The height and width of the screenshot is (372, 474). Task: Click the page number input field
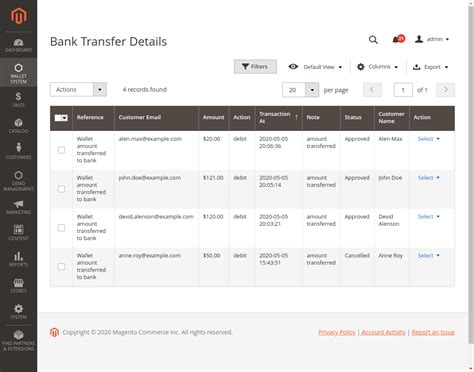pyautogui.click(x=403, y=90)
